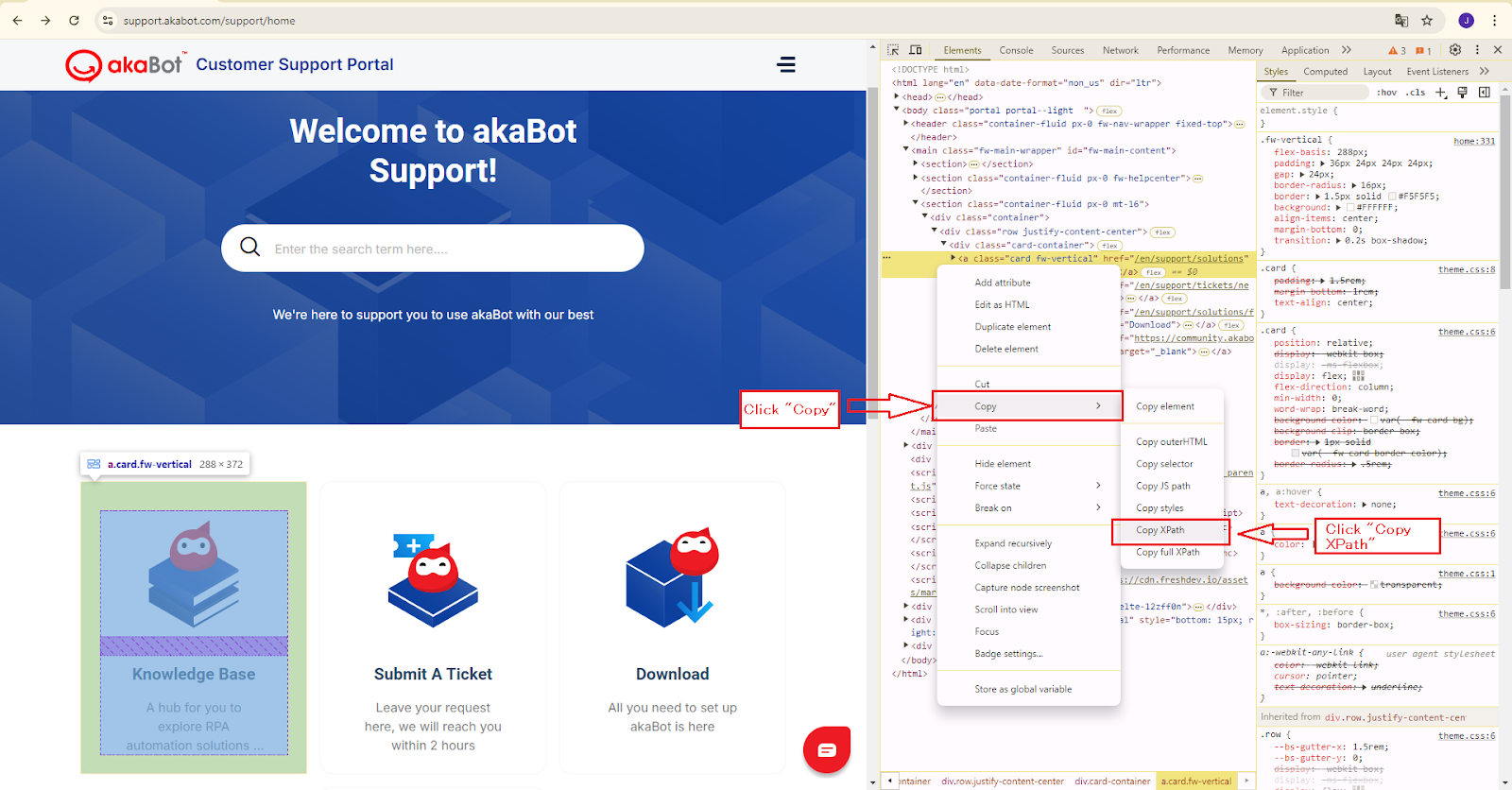Toggle computed styles sidebar icon

(1484, 93)
